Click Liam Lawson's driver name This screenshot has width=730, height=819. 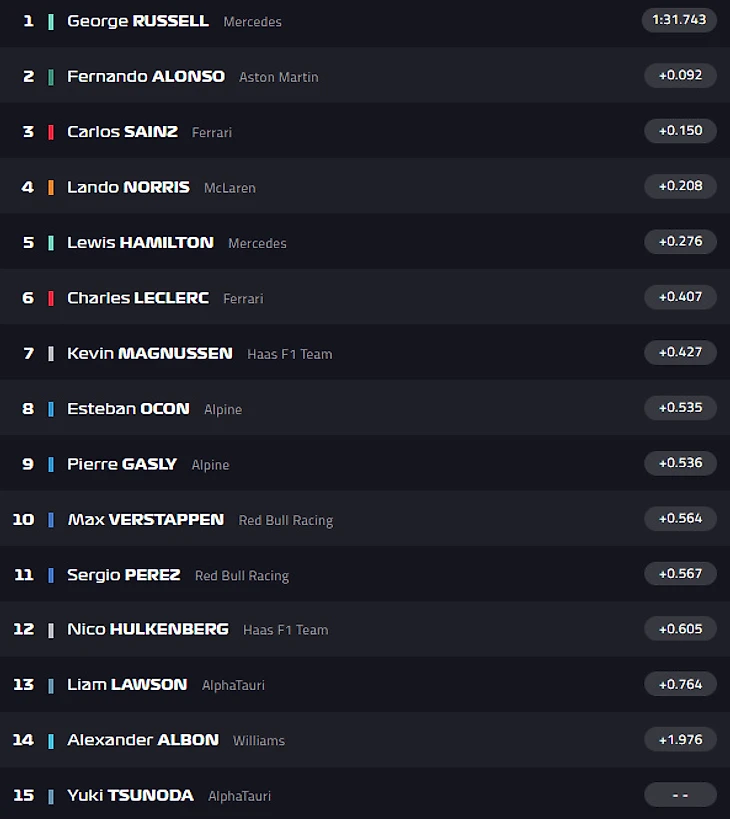[x=127, y=684]
